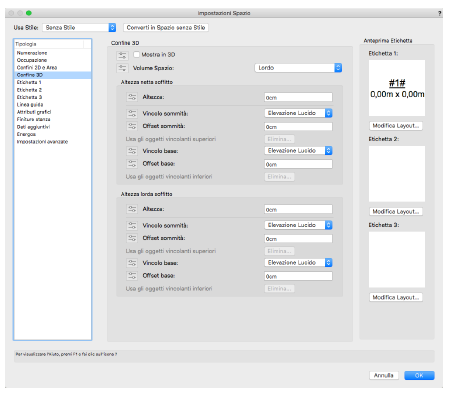Select Linea guida in the list
Screen dimensions: 450x394
52,105
